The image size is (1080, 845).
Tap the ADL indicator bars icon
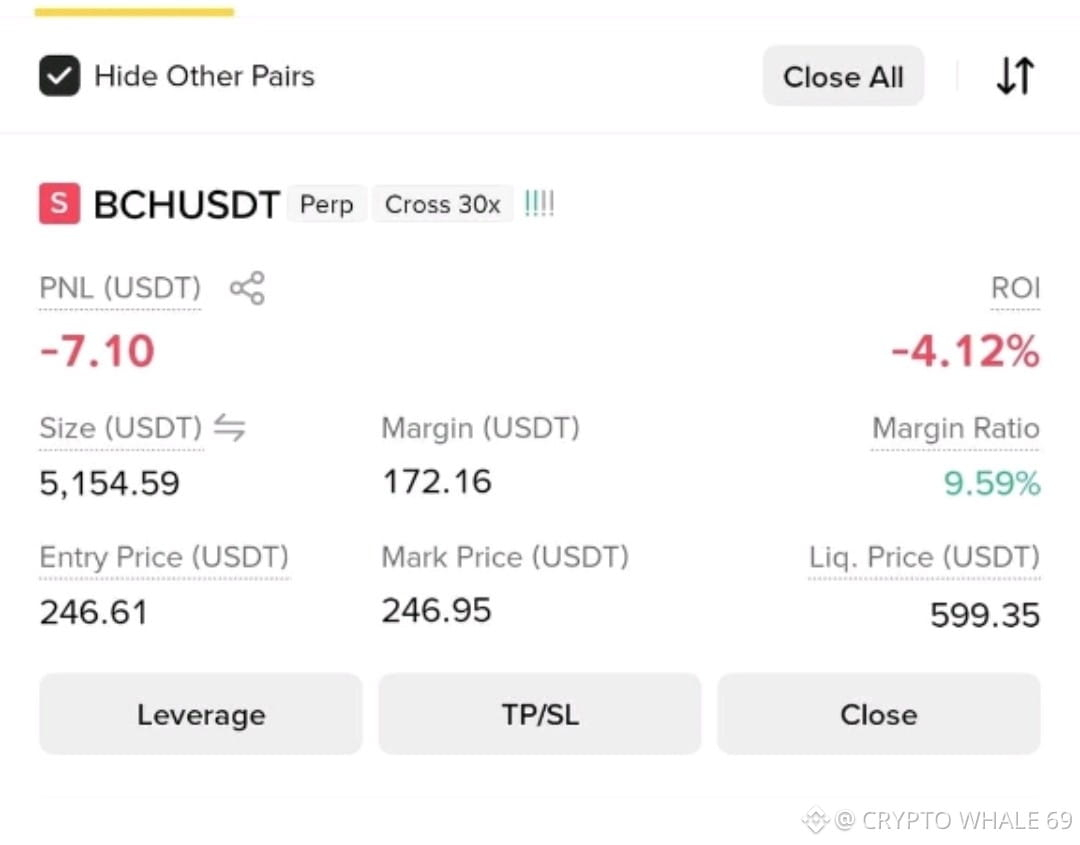(x=539, y=204)
